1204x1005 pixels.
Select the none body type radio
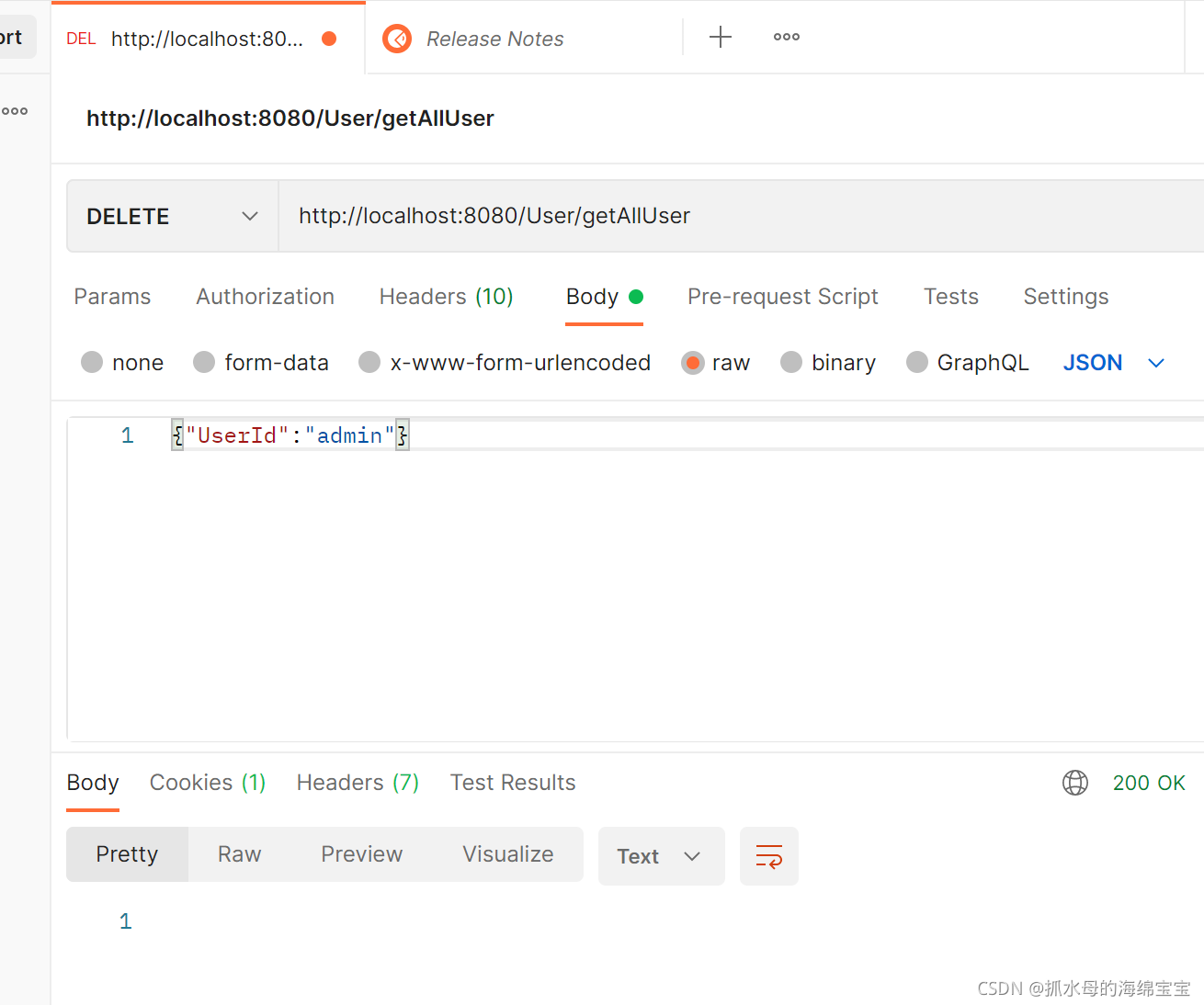click(92, 362)
